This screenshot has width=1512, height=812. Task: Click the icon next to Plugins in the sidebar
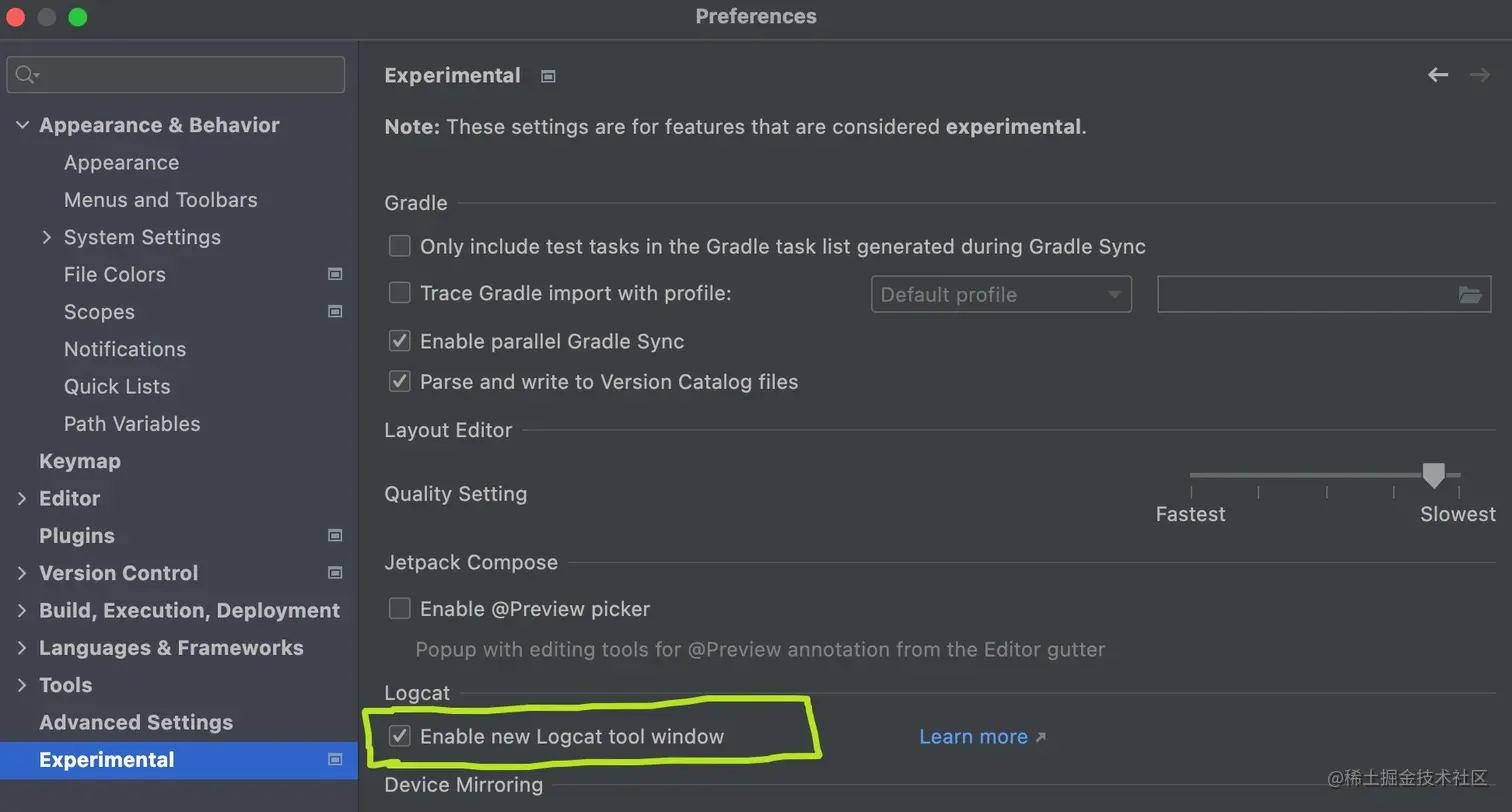(335, 535)
